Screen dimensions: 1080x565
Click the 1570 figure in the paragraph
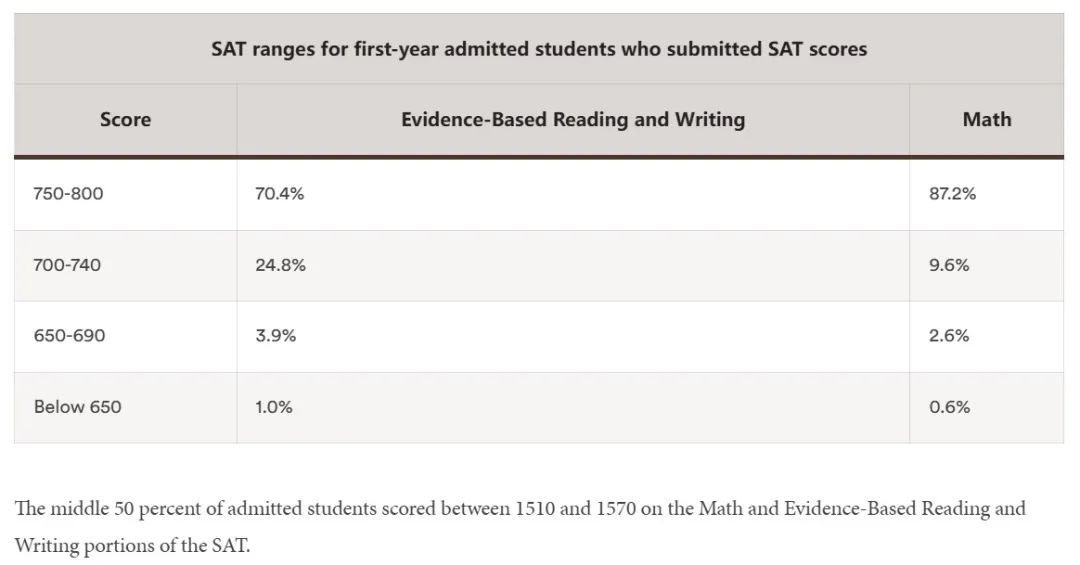coord(616,508)
